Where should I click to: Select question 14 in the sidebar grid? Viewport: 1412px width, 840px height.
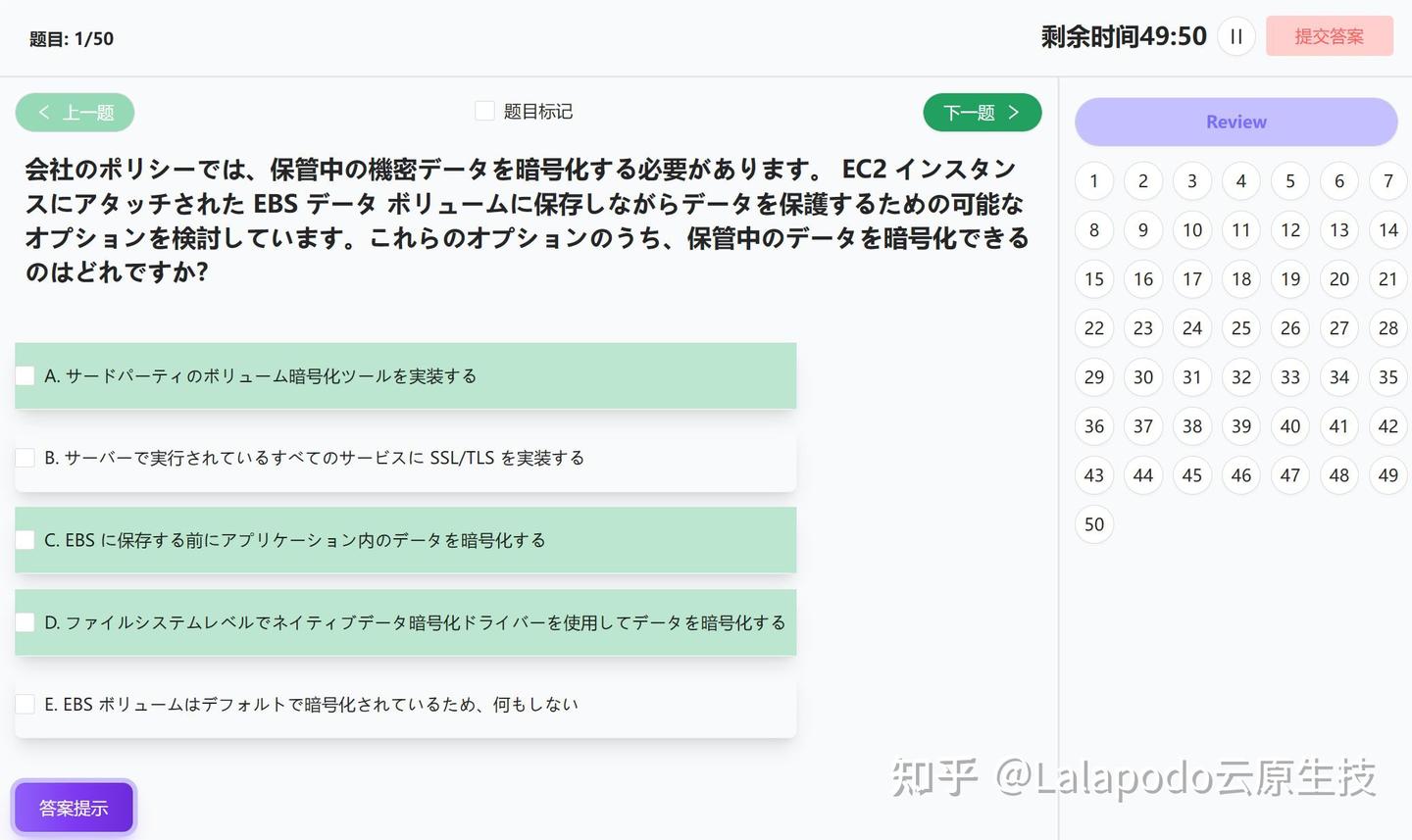1387,229
